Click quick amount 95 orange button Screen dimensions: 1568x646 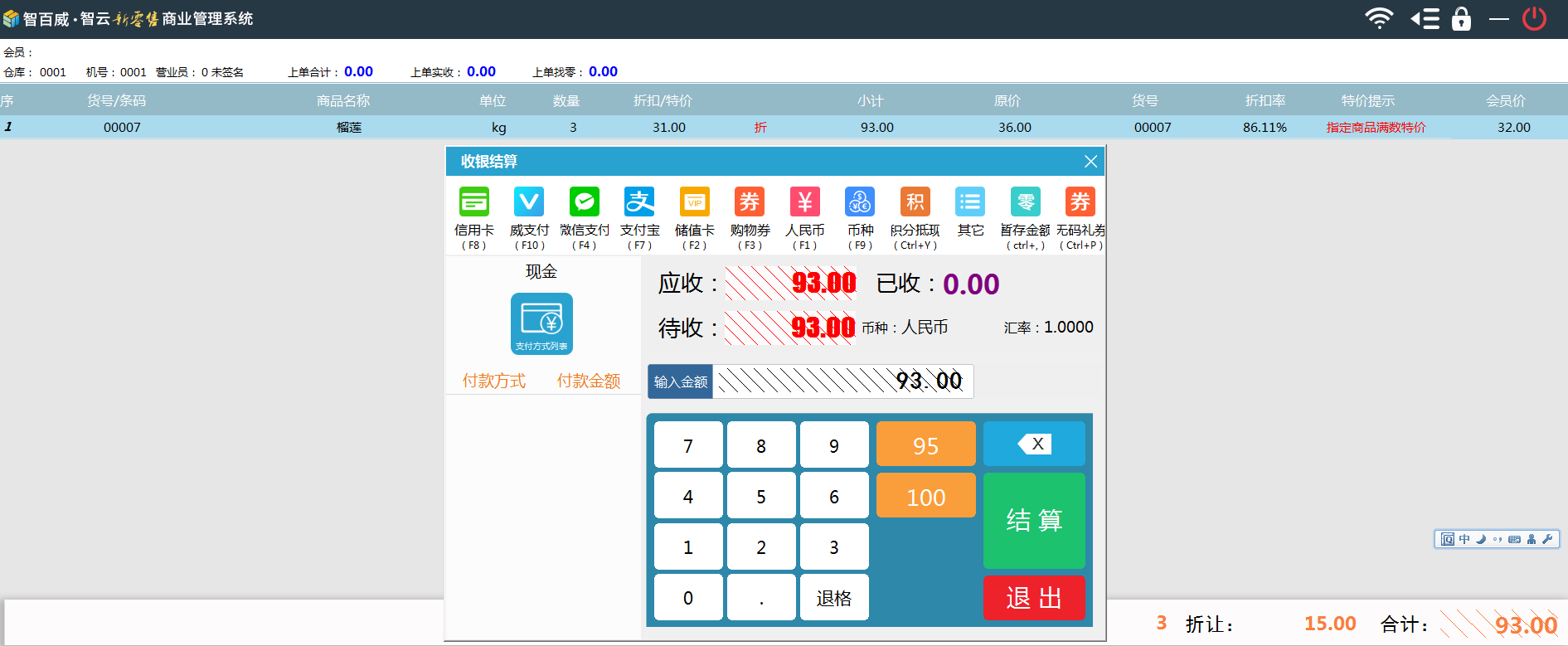[925, 444]
